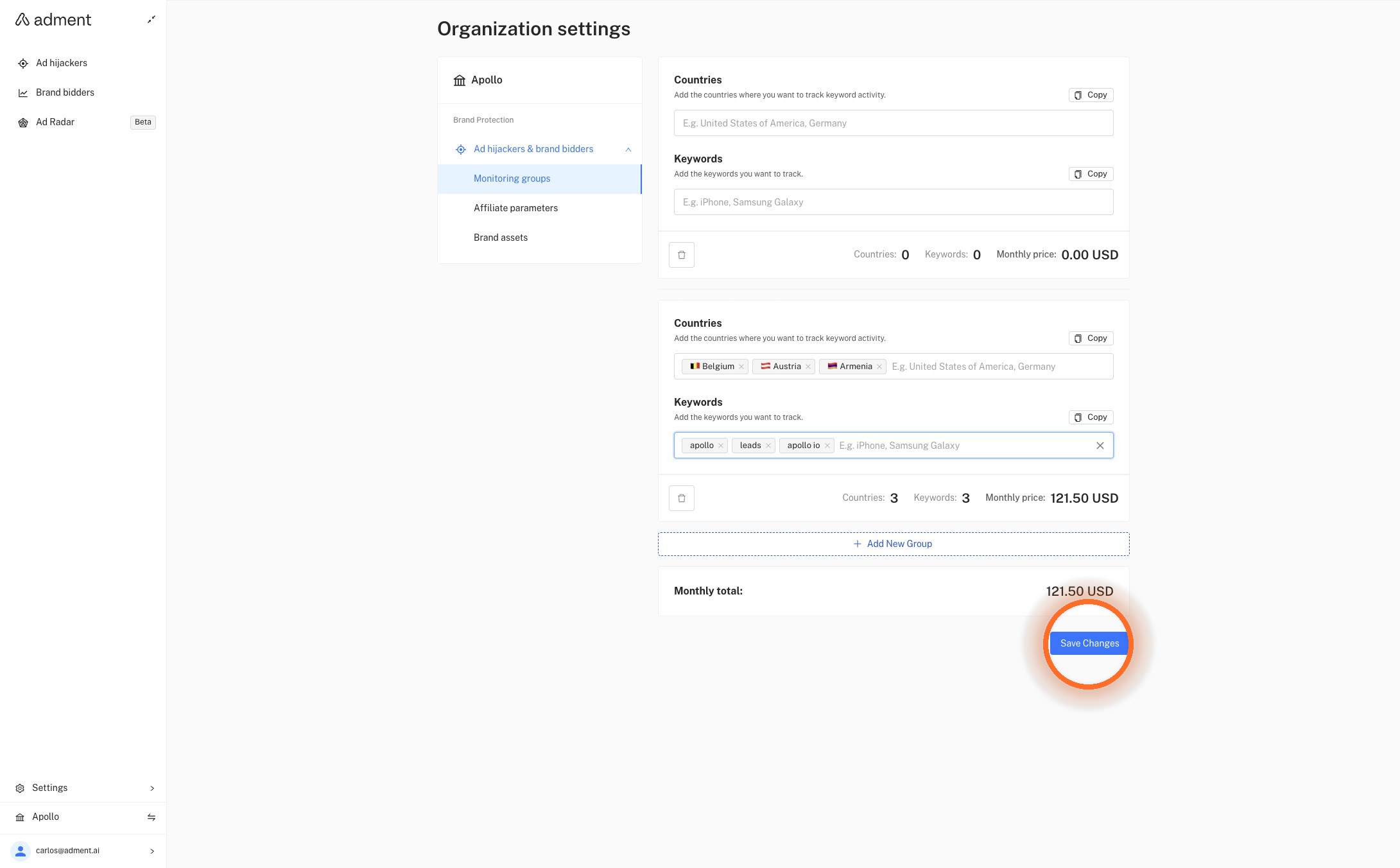Click the Brand Protection section label
Screen dimensions: 1400x868
tap(483, 120)
